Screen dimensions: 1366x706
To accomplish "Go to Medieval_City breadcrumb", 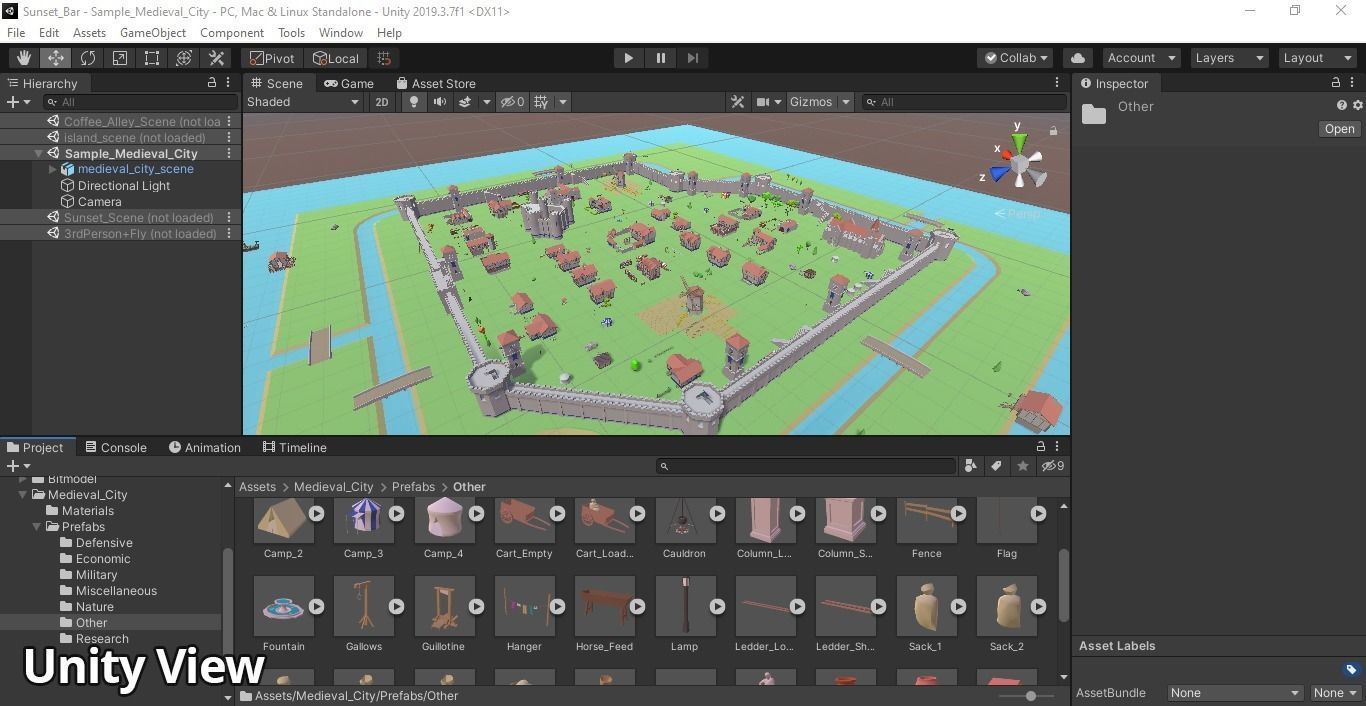I will [333, 487].
